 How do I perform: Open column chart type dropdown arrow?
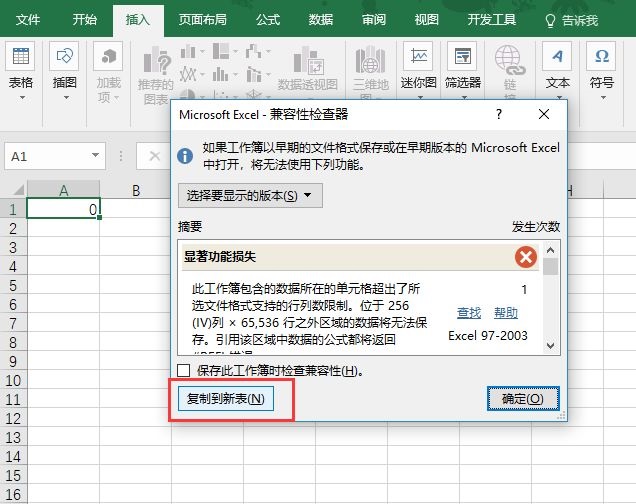(202, 52)
